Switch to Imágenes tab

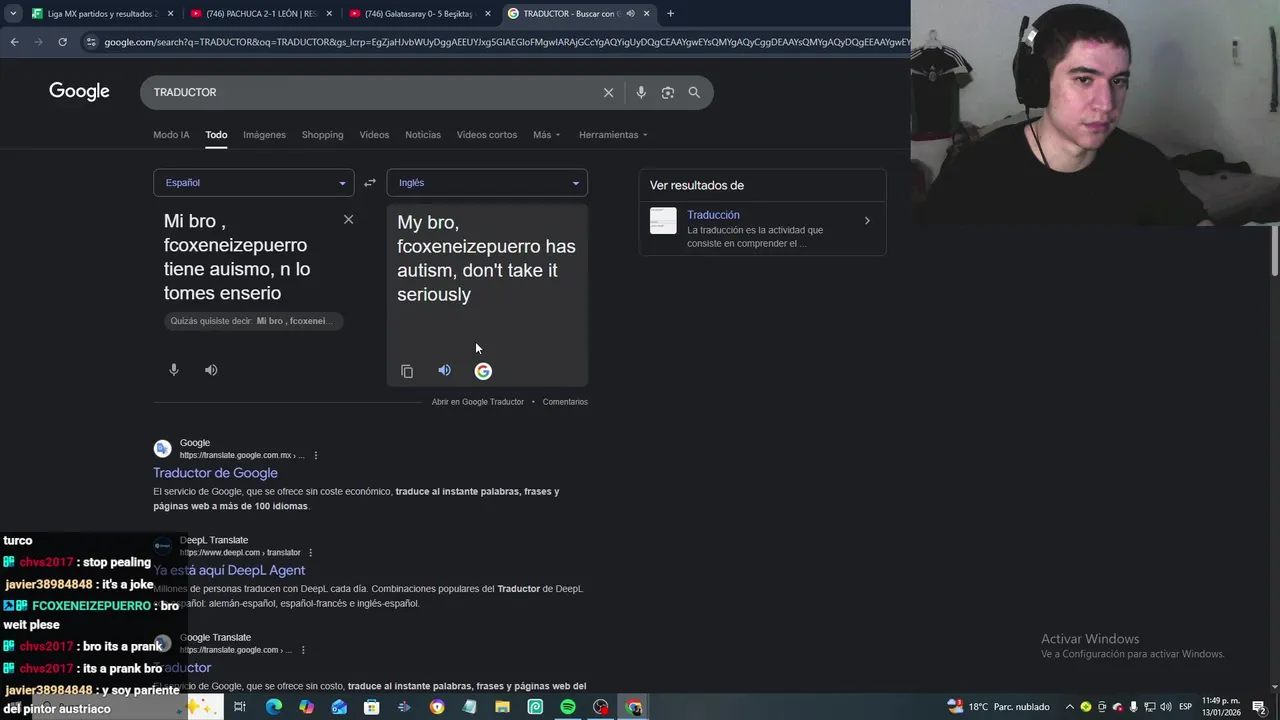tap(264, 135)
